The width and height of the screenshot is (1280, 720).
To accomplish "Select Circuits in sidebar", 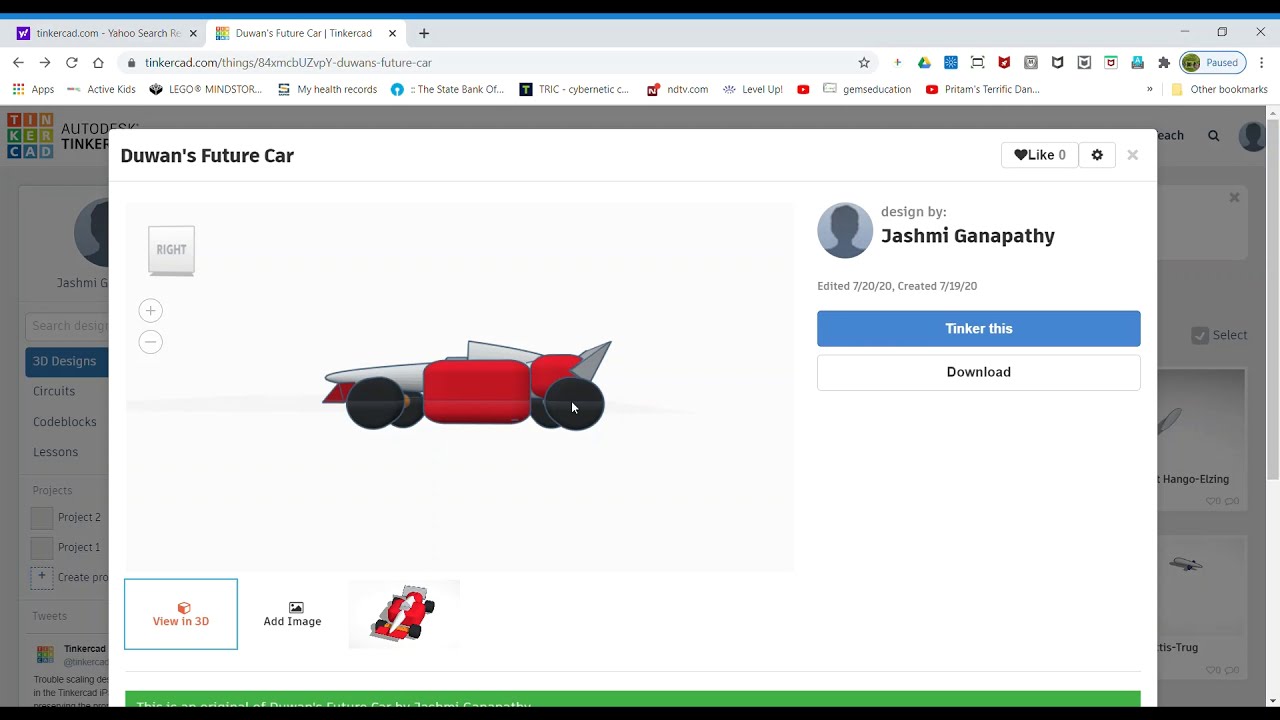I will tap(54, 391).
